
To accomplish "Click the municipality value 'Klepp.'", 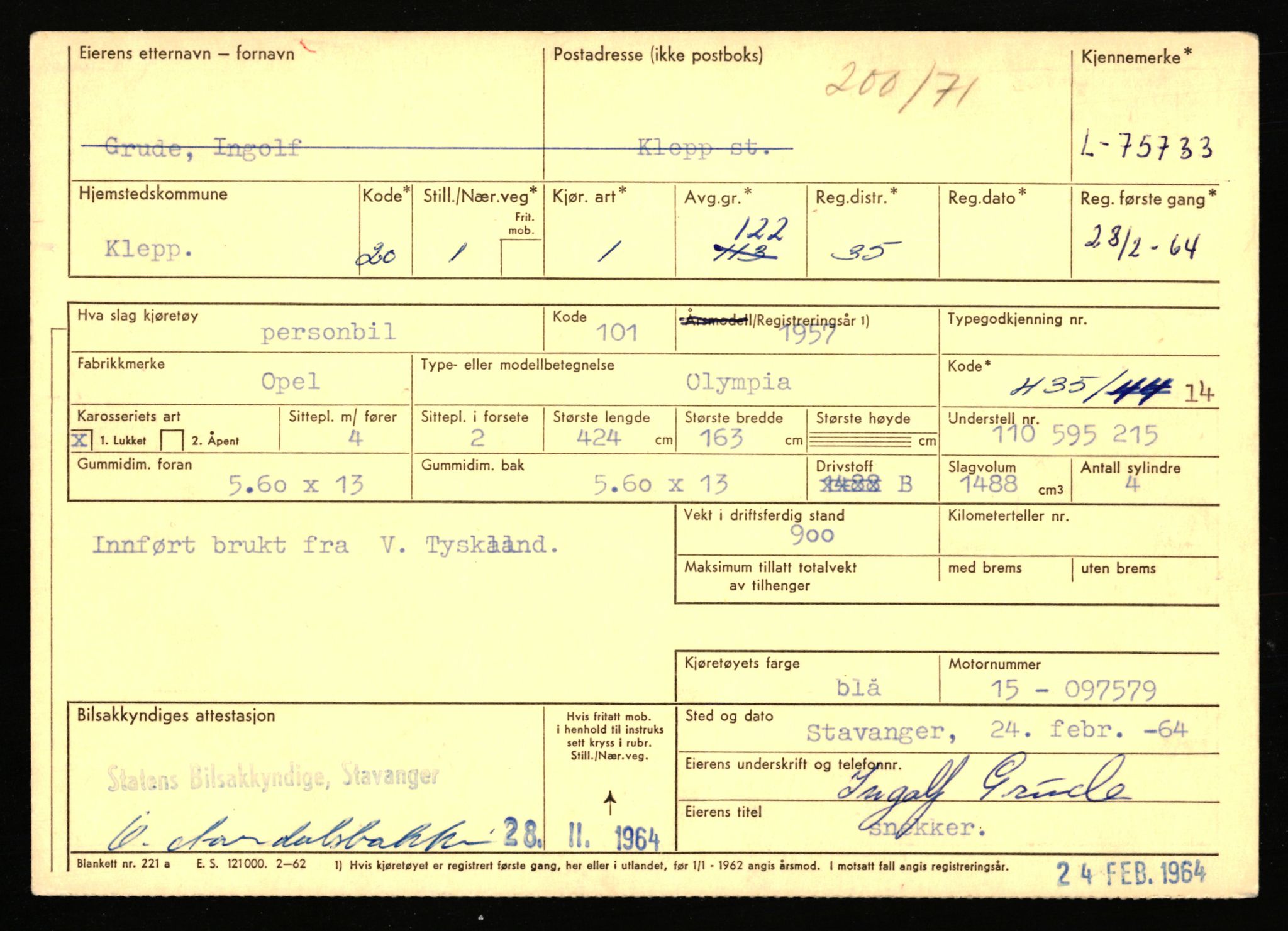I will tap(148, 250).
